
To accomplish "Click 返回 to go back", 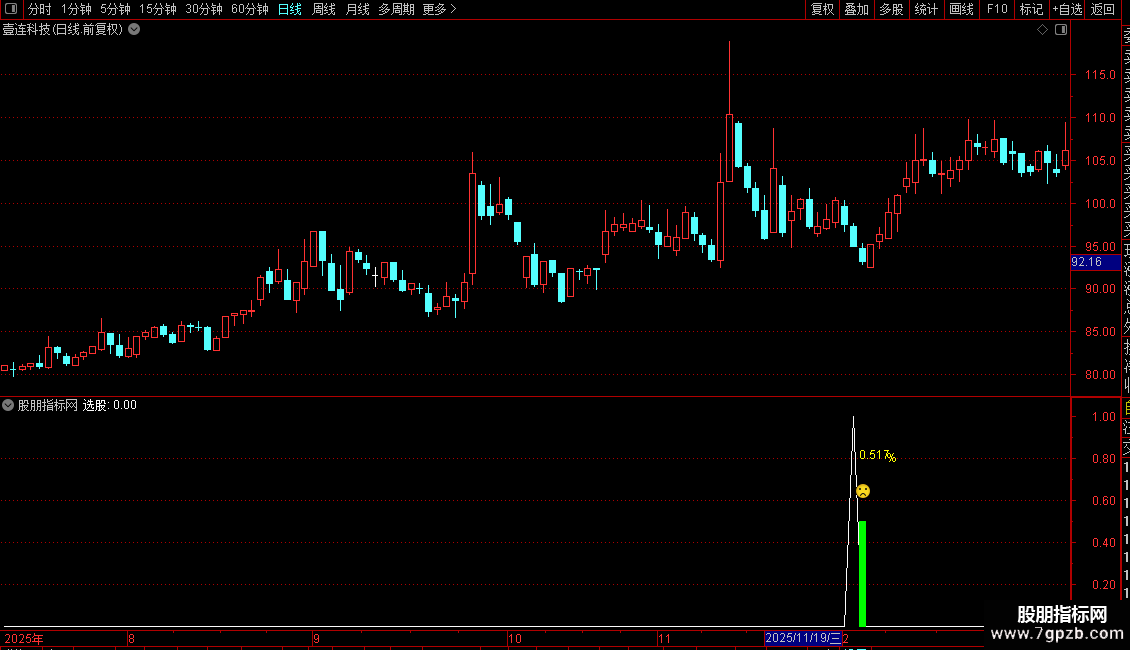I will pyautogui.click(x=1103, y=9).
